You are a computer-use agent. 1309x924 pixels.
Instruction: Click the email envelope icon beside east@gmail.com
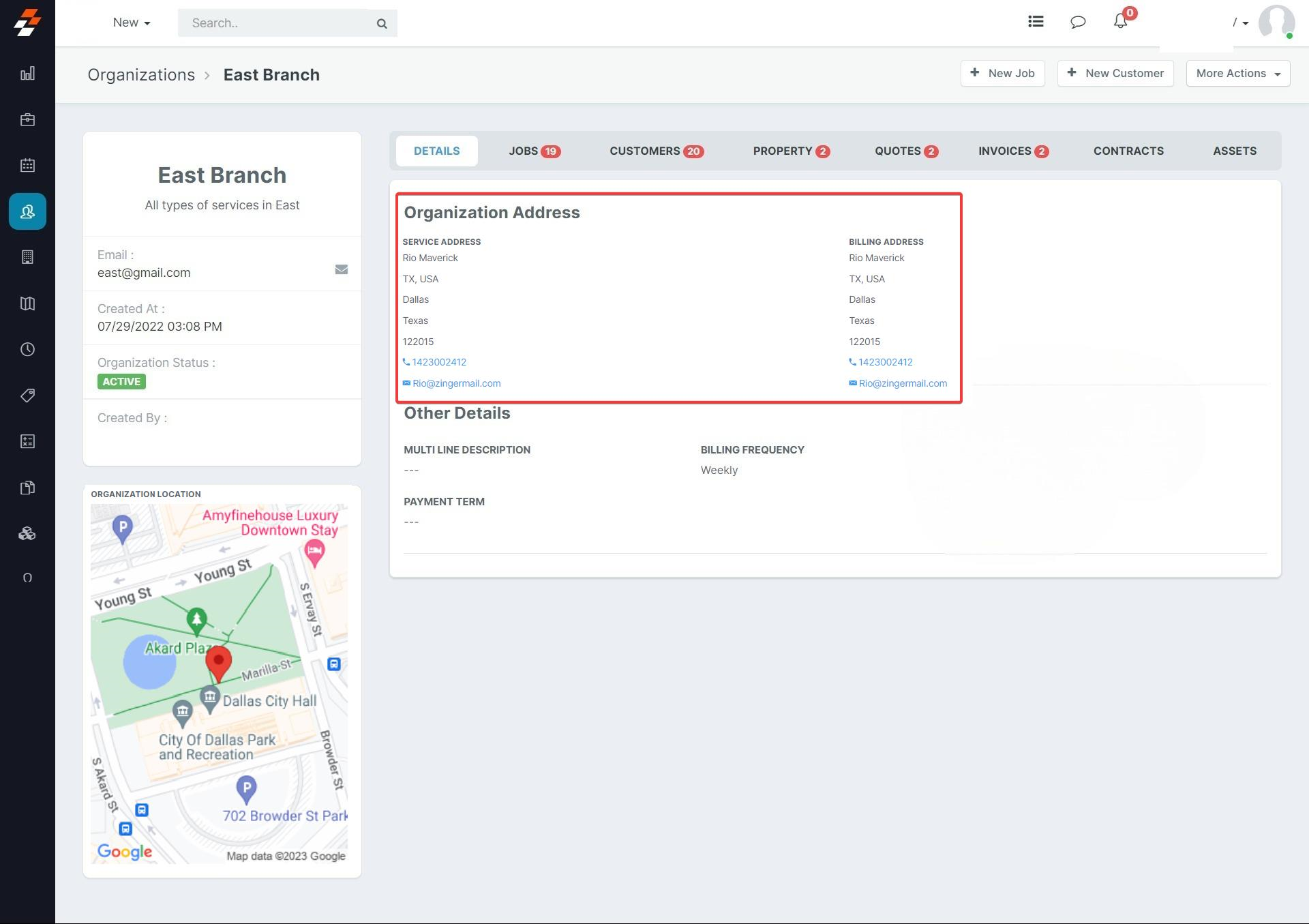342,269
